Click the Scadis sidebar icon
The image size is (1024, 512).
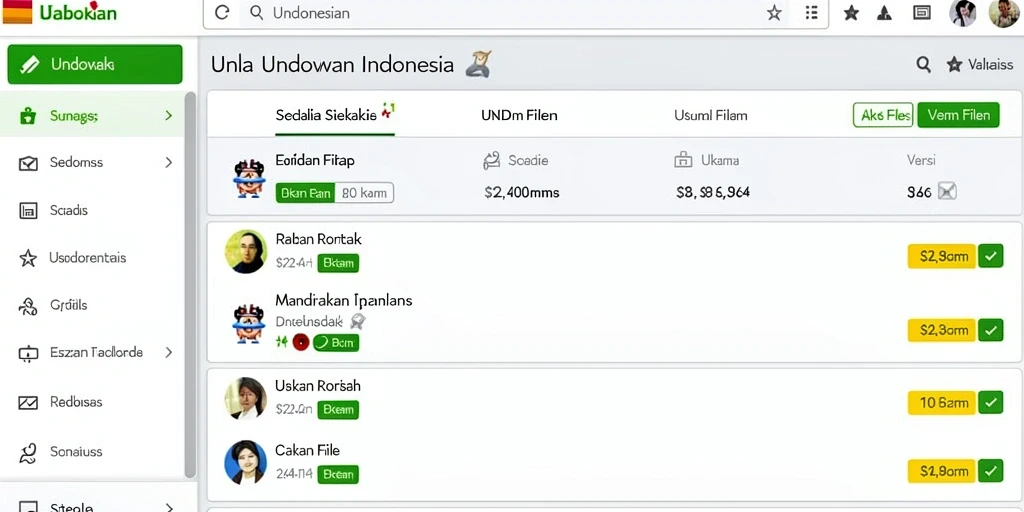point(28,210)
